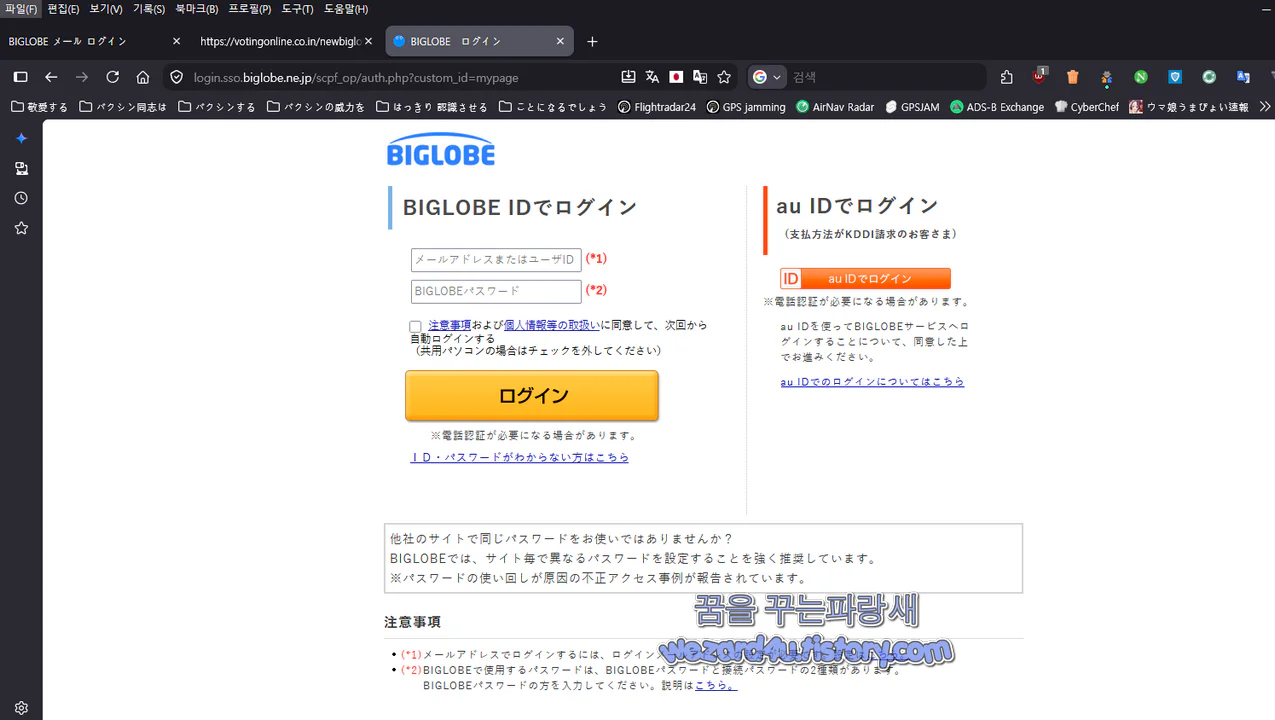Open the 注意事項 link near checkbox
Screen dimensions: 1275x720
(450, 325)
